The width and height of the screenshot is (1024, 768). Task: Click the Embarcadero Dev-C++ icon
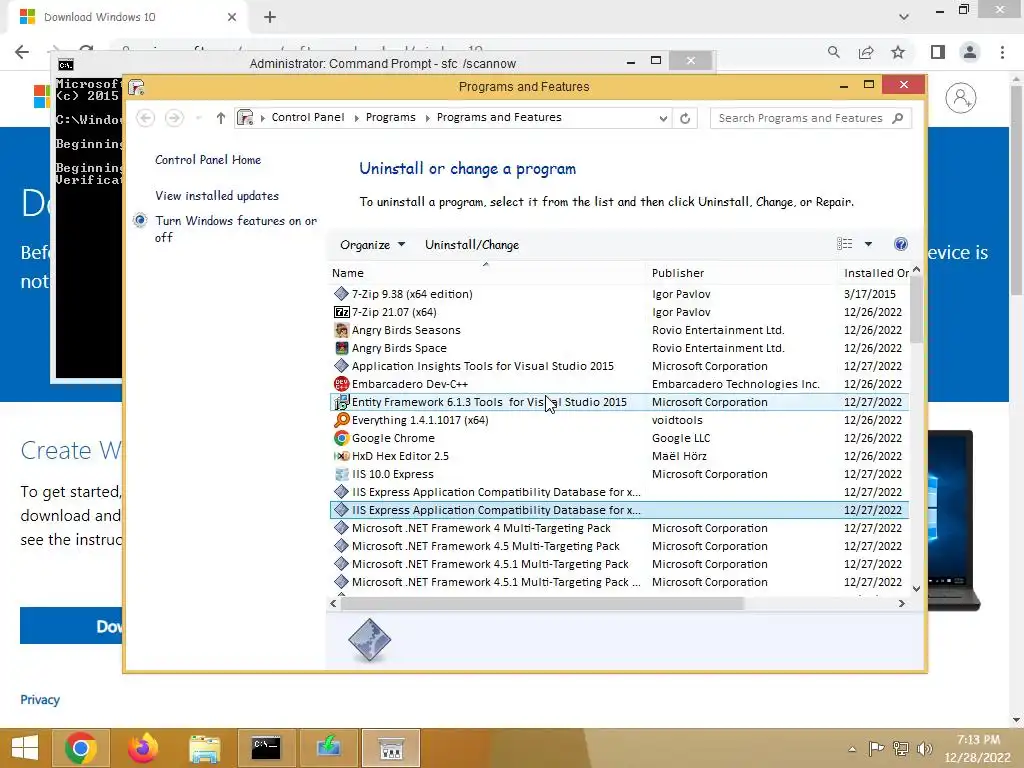(341, 384)
